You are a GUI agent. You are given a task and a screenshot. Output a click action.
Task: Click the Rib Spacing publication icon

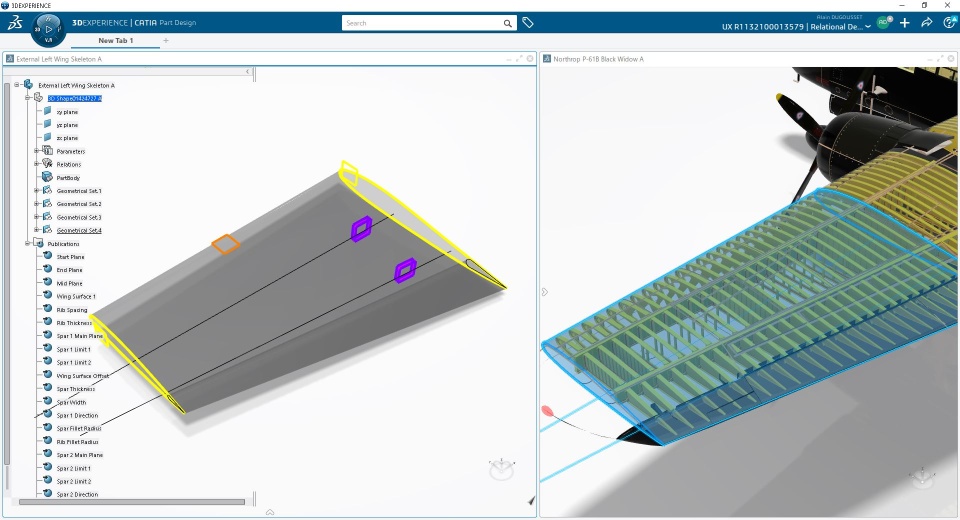47,309
